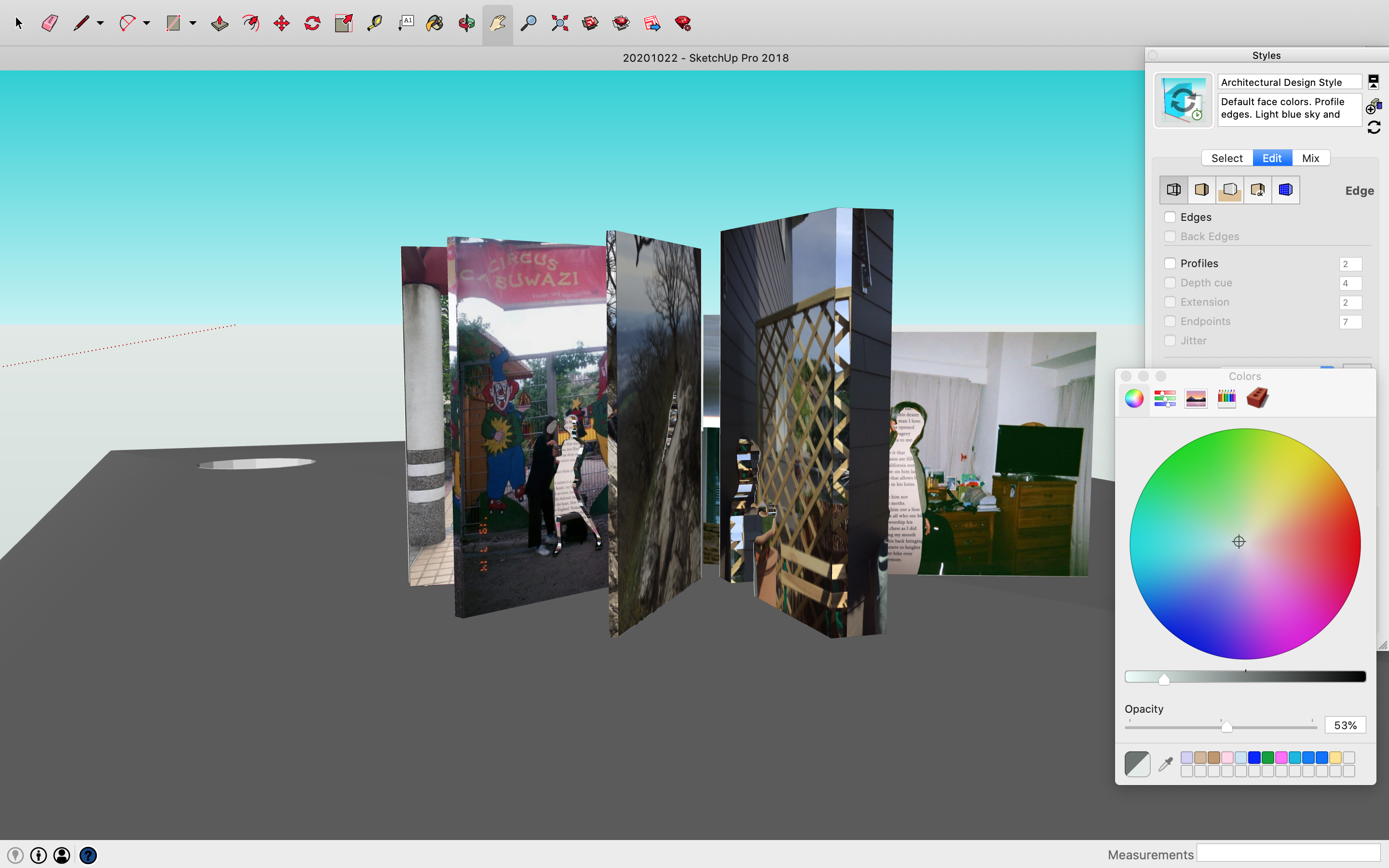Open Modeling Settings in Styles panel
Image resolution: width=1389 pixels, height=868 pixels.
[x=1285, y=190]
